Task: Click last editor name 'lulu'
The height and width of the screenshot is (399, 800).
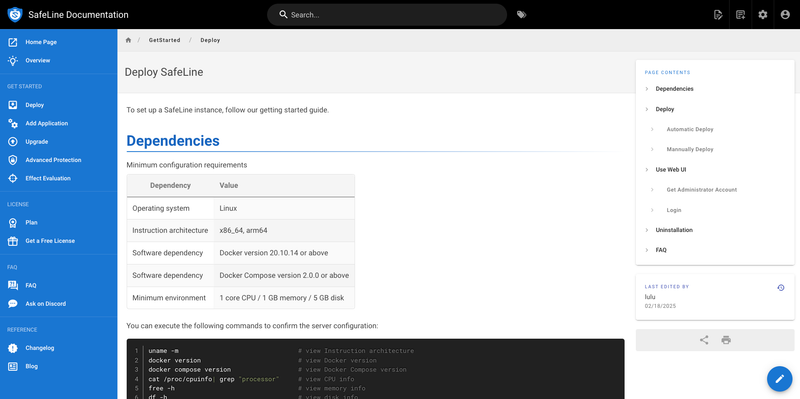Action: click(650, 297)
